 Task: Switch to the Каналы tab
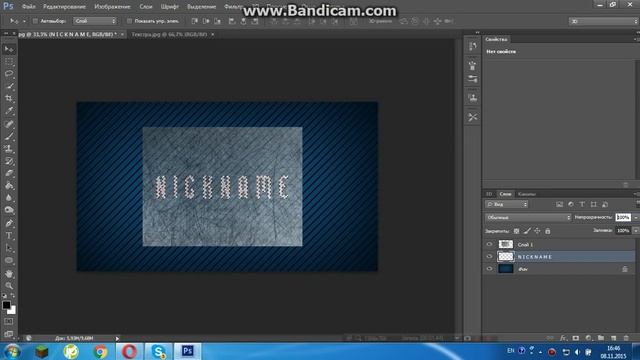pos(527,194)
